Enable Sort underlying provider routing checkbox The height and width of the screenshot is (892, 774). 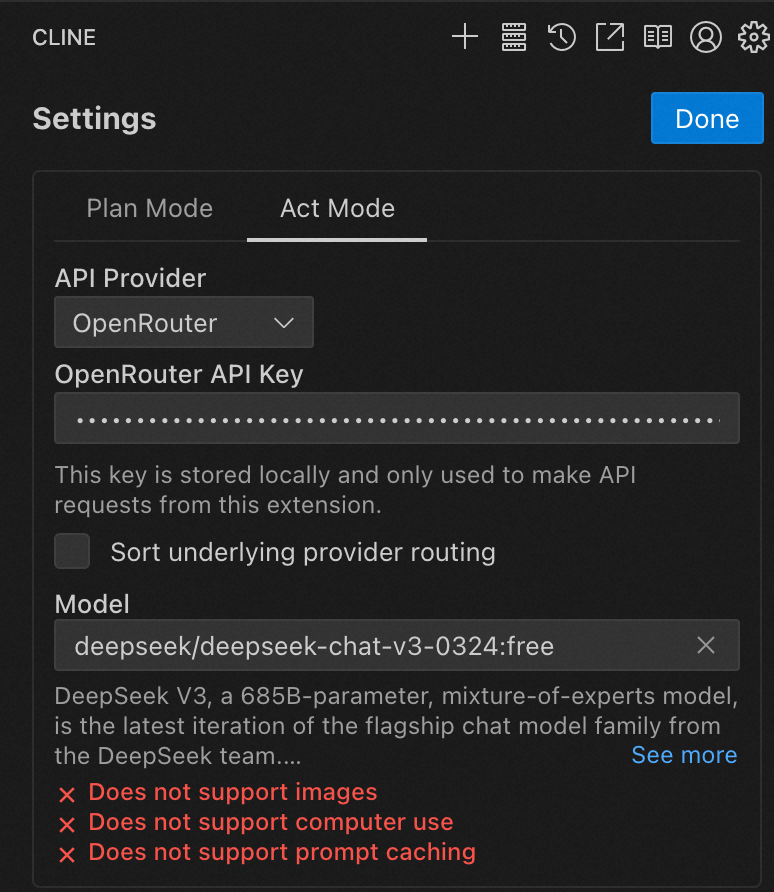coord(72,551)
